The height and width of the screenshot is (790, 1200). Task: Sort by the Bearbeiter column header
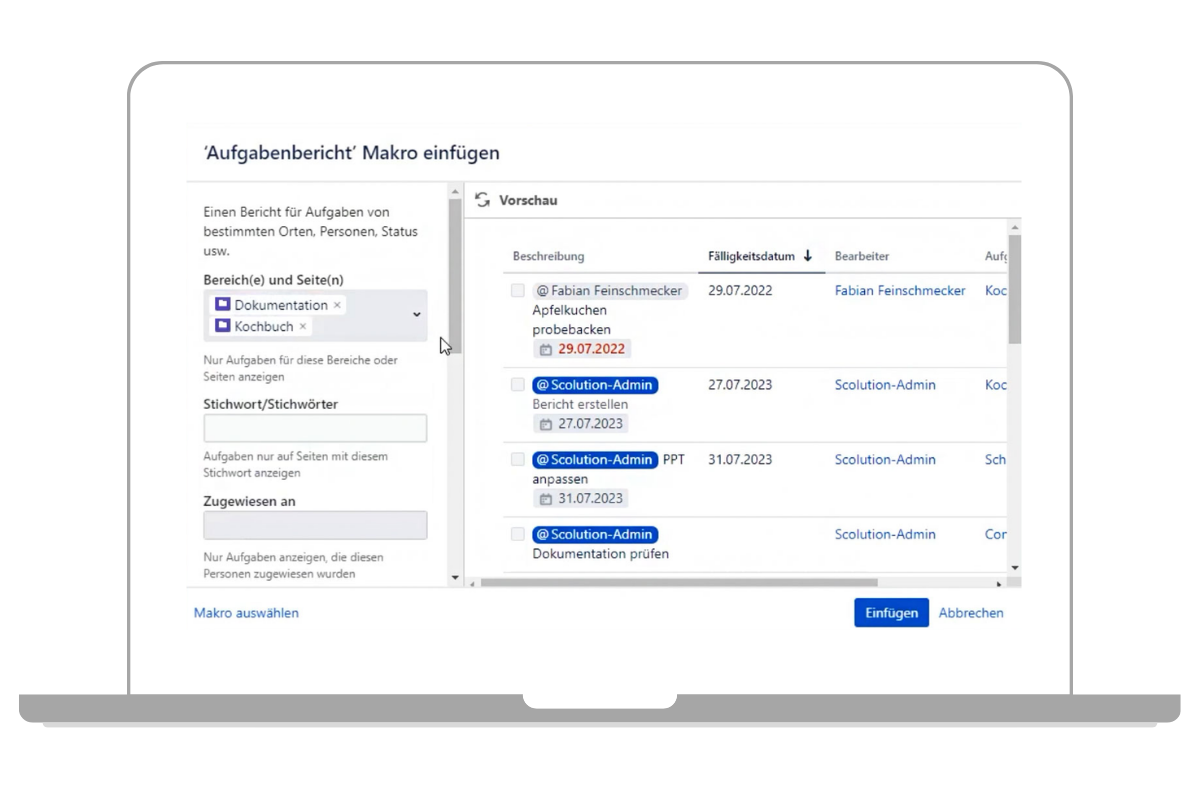coord(861,257)
